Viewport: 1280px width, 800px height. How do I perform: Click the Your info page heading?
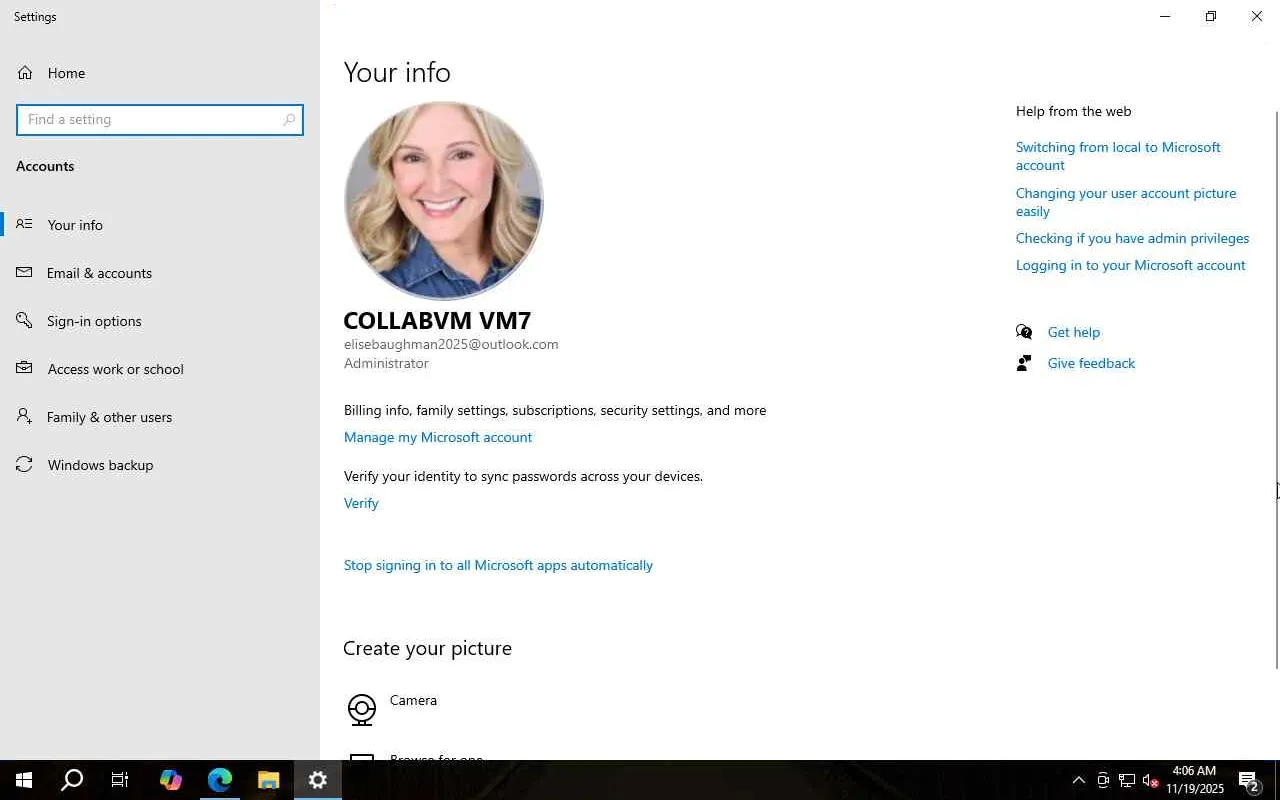397,72
